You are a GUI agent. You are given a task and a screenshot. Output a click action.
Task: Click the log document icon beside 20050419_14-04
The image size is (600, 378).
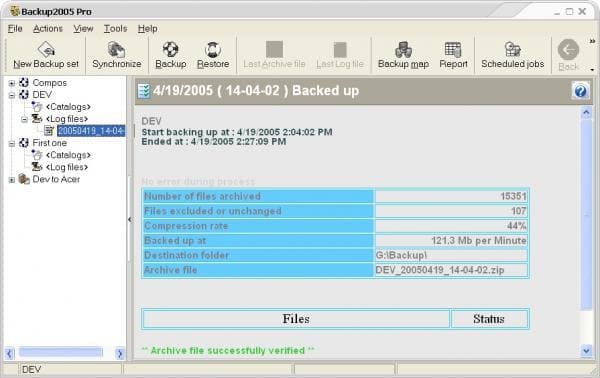[x=49, y=131]
